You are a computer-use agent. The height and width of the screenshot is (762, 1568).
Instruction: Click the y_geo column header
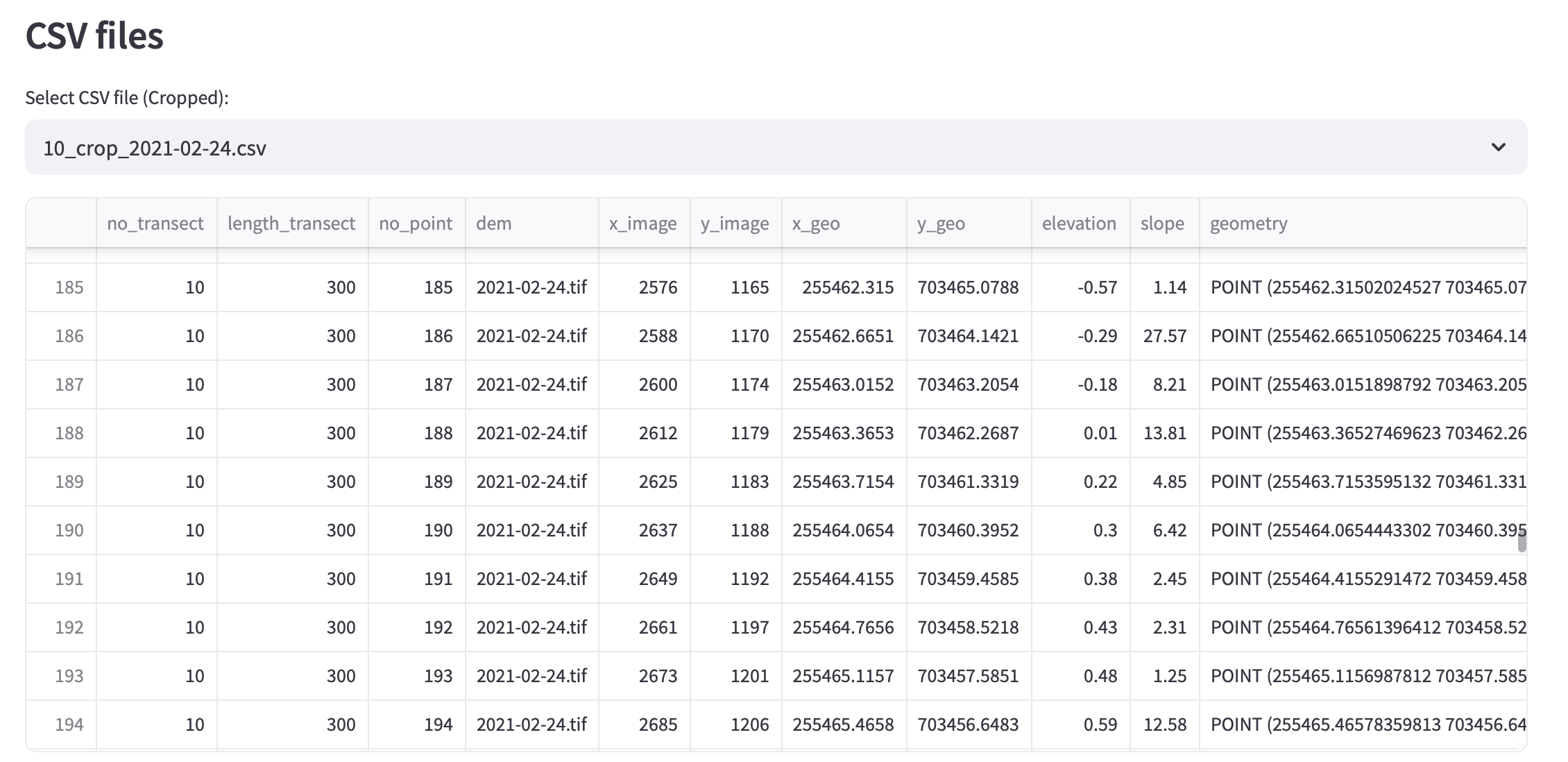(969, 223)
